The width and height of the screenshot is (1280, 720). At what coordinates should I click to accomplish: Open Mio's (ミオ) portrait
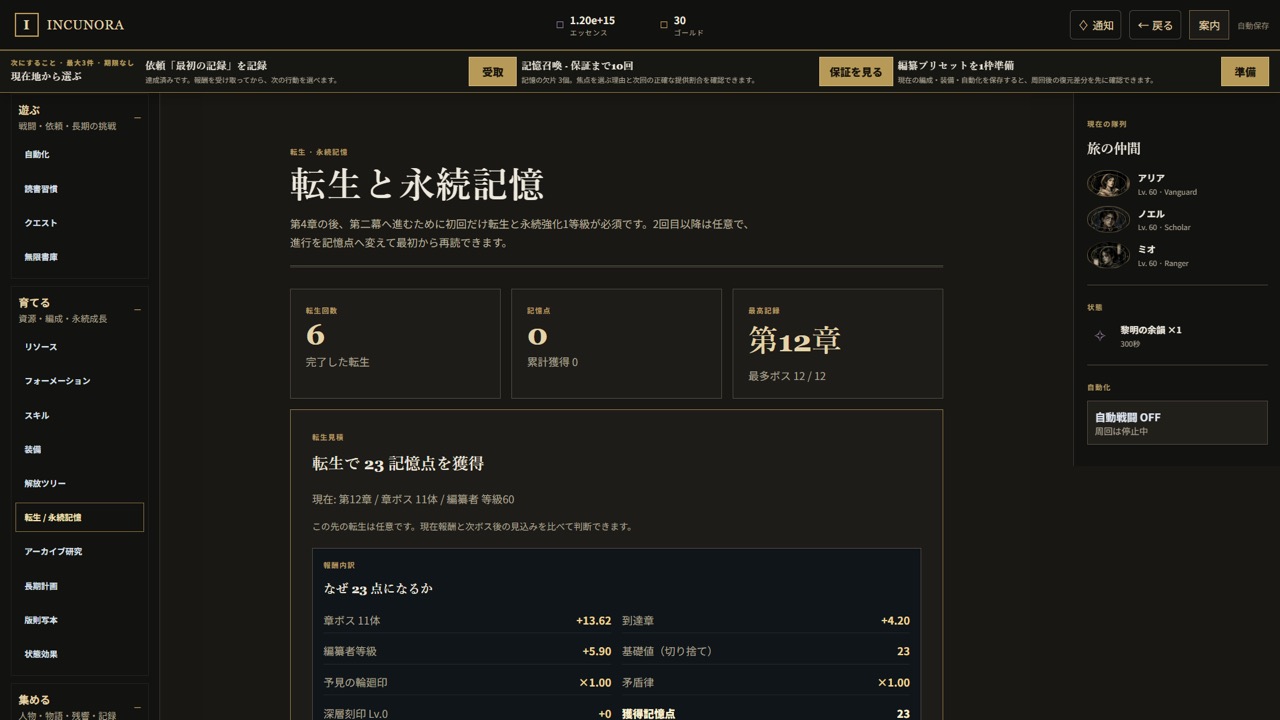[1108, 256]
